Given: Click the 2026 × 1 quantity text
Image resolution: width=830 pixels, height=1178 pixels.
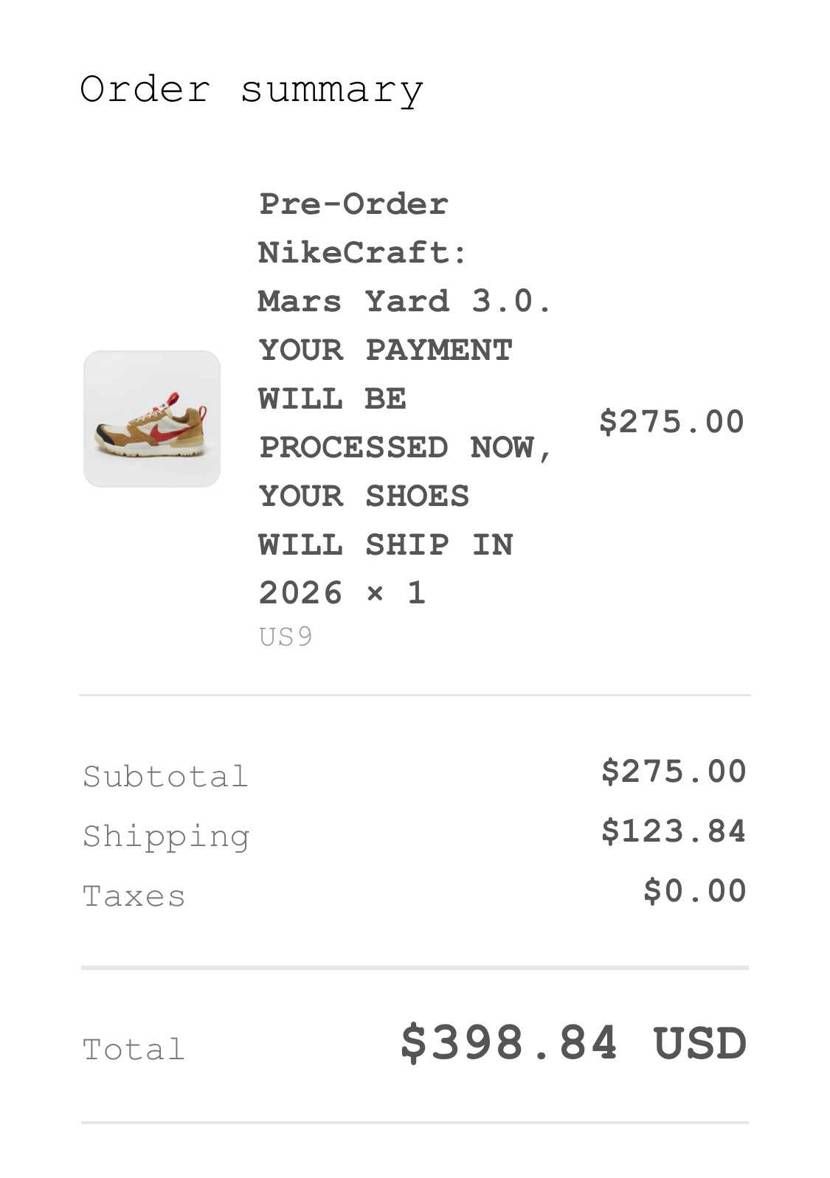Looking at the screenshot, I should [x=343, y=594].
